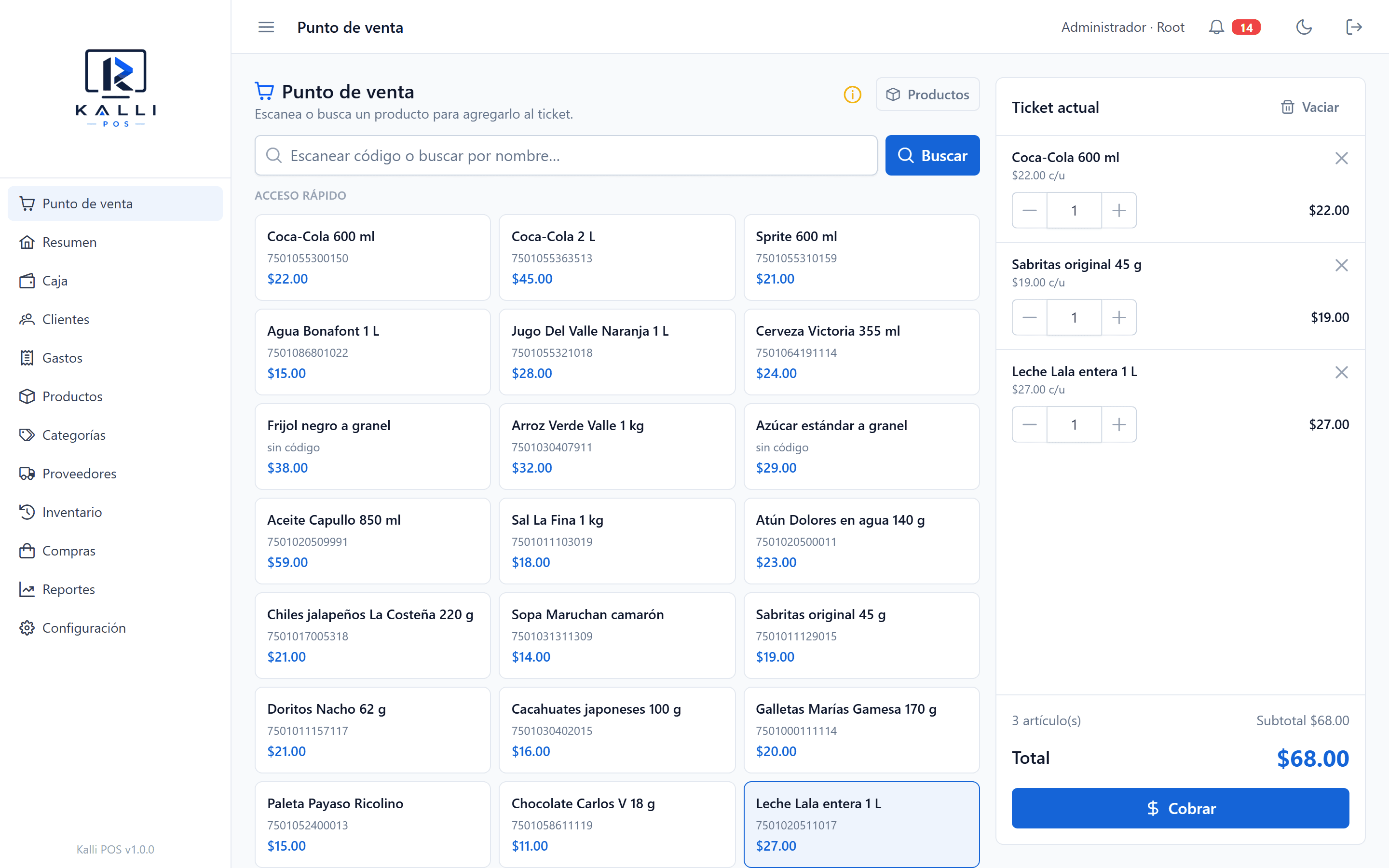
Task: Click Coca-Cola 600 ml quantity field
Action: pyautogui.click(x=1074, y=210)
